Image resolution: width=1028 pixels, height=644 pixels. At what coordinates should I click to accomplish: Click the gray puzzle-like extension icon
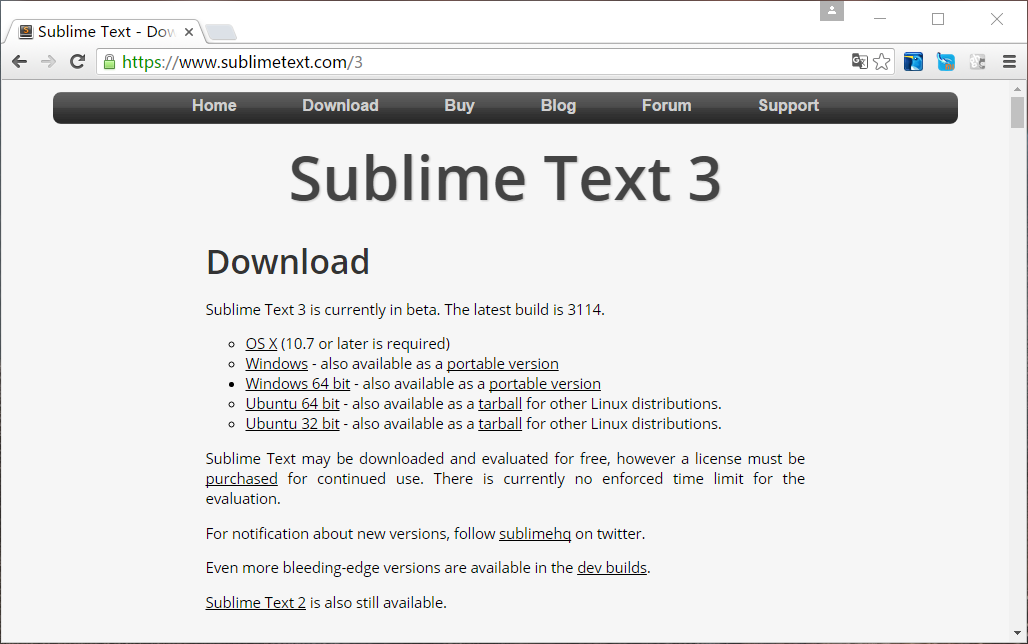978,62
